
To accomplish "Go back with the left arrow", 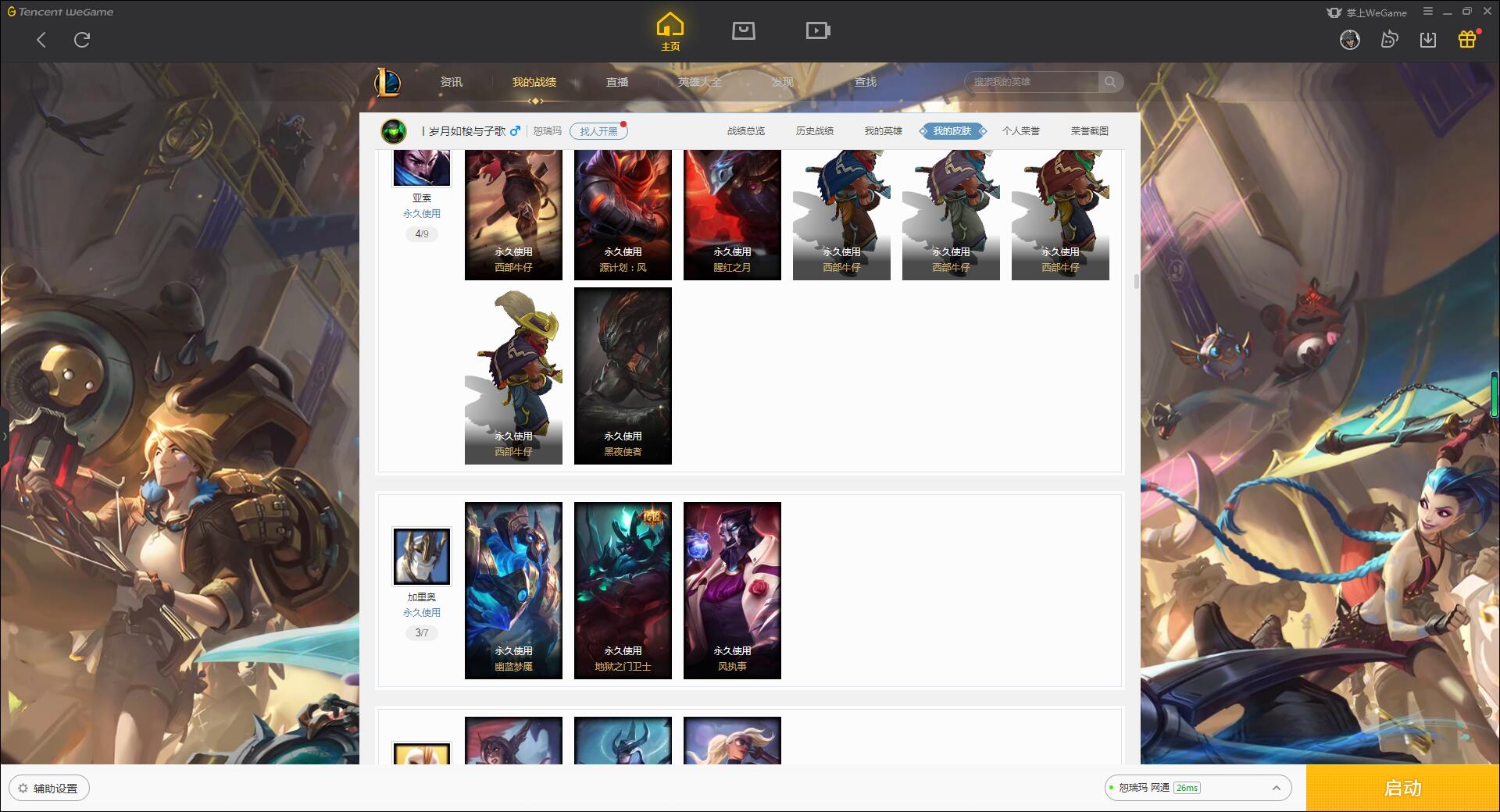I will point(41,40).
